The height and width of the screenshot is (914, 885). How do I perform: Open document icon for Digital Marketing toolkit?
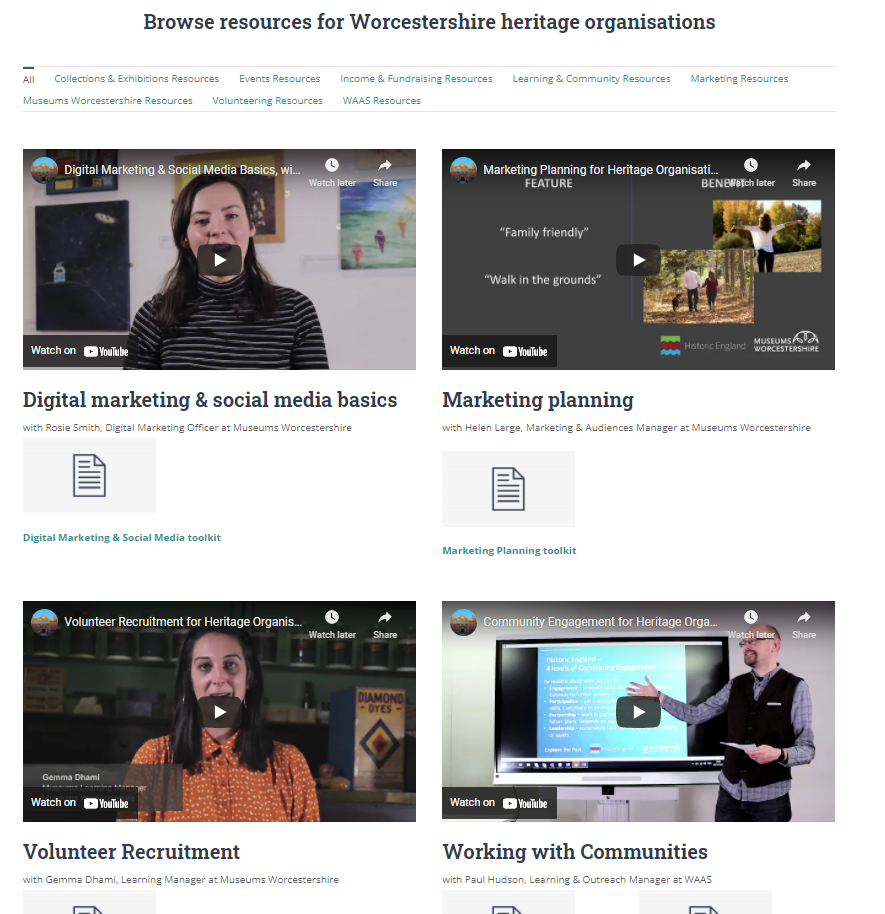pyautogui.click(x=89, y=476)
